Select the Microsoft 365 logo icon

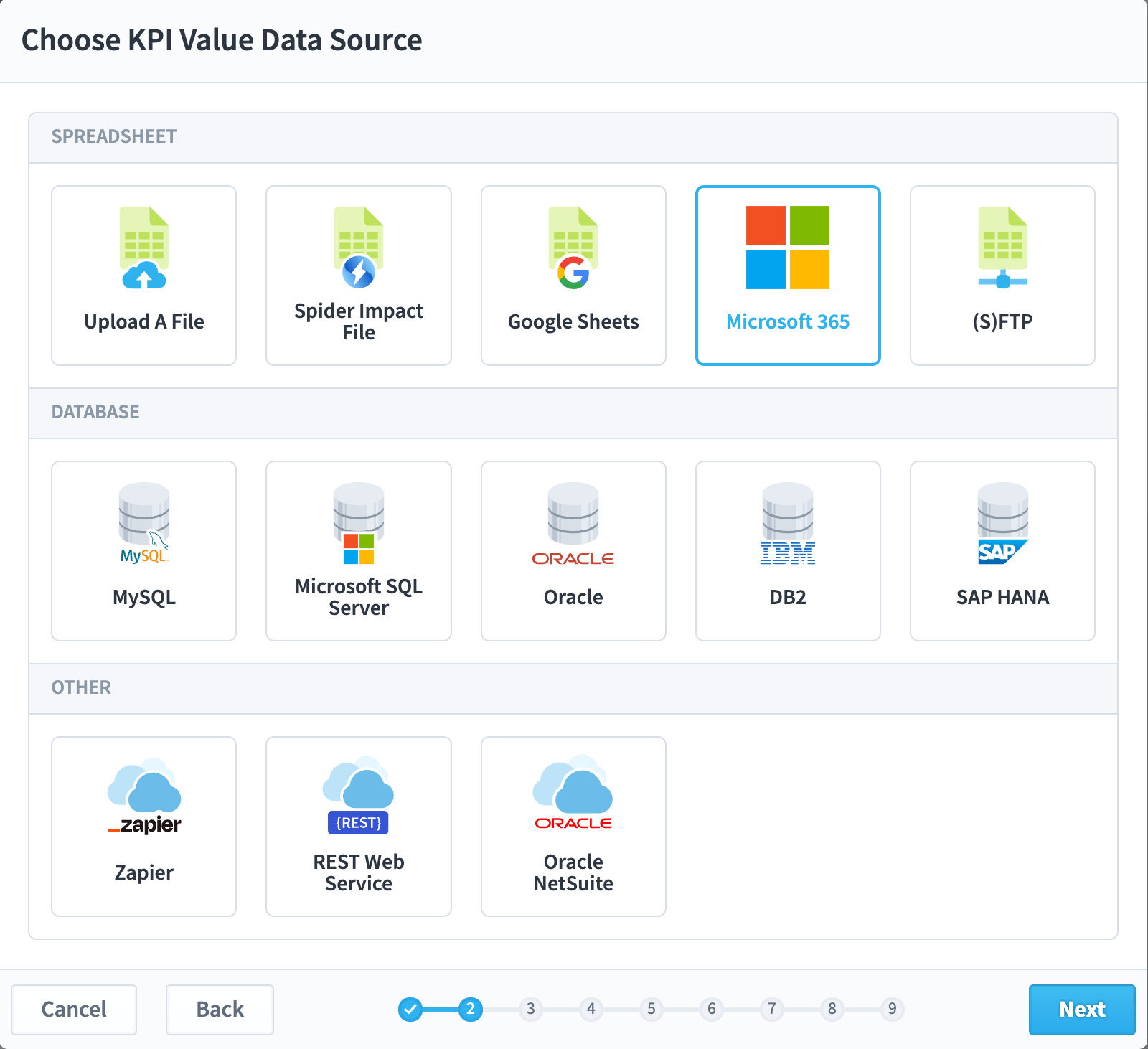788,248
